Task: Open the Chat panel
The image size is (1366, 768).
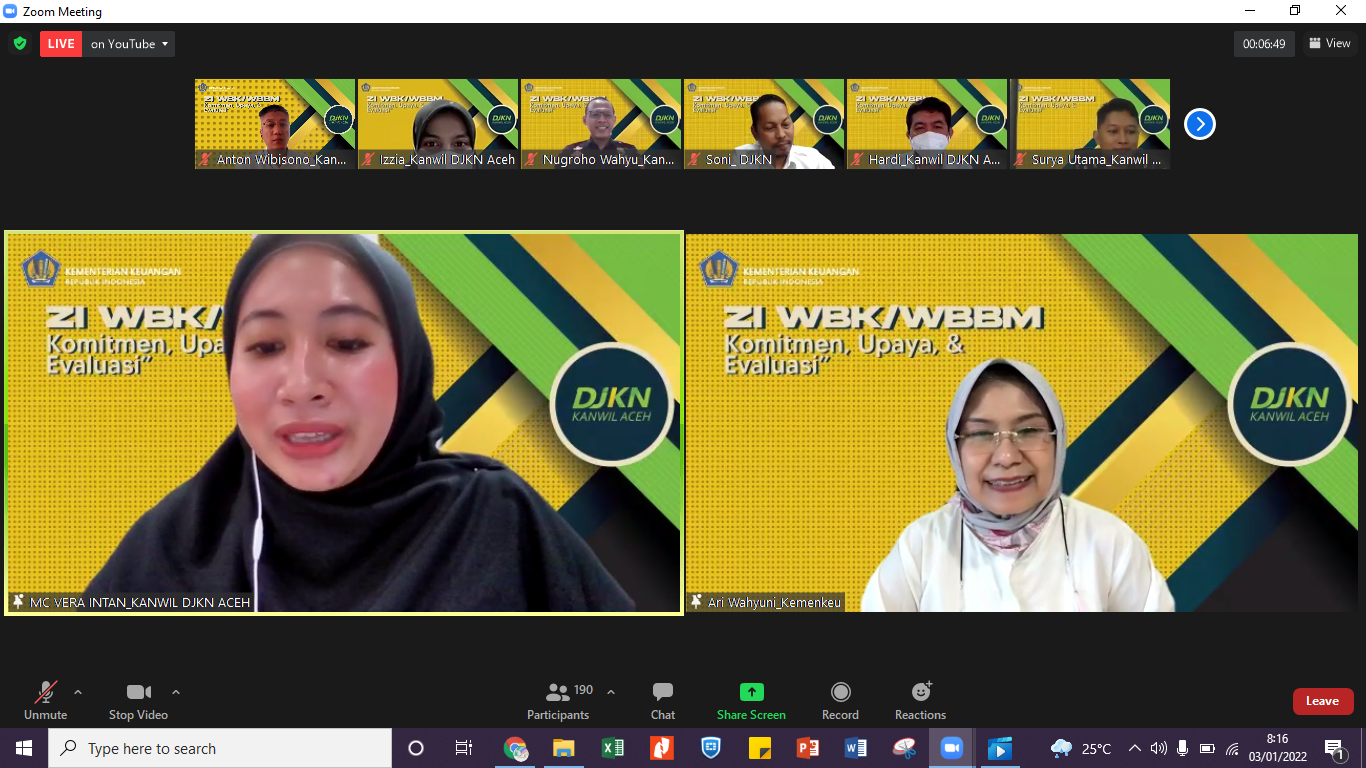Action: point(662,701)
